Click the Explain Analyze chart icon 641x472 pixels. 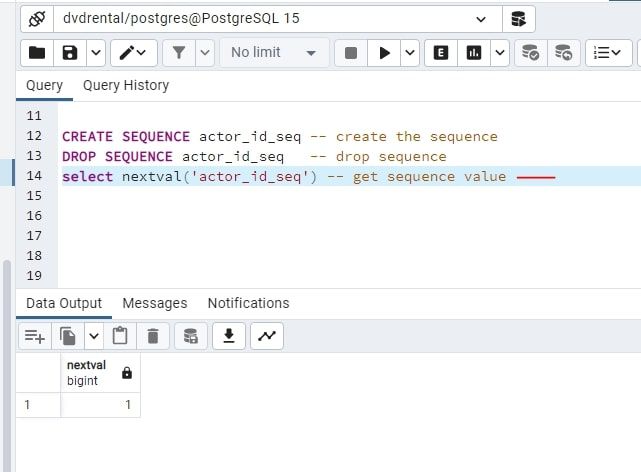pyautogui.click(x=474, y=53)
